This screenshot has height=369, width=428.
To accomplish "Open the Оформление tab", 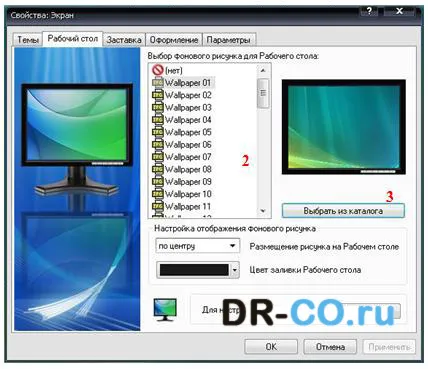I will click(174, 40).
